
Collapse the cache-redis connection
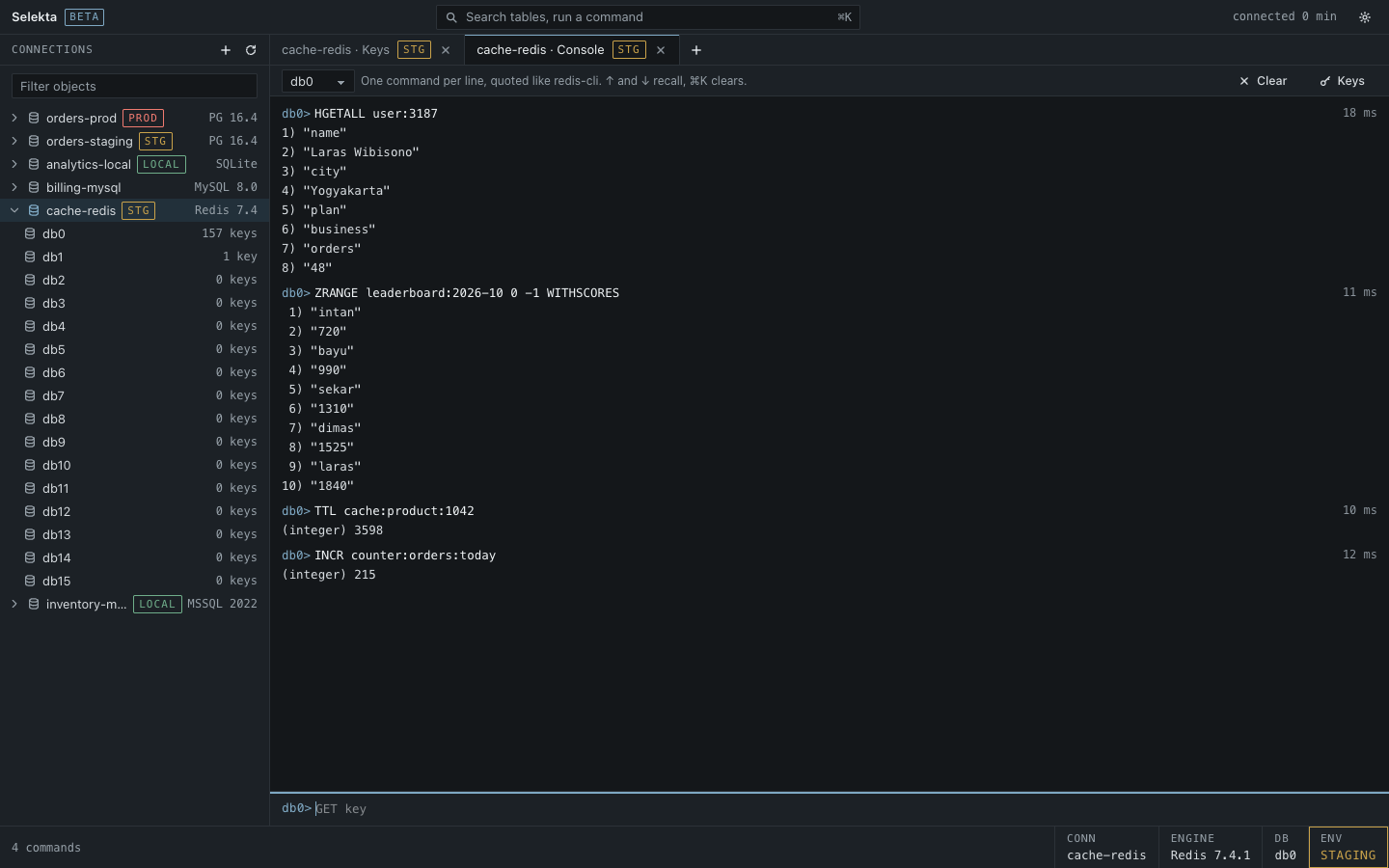14,210
